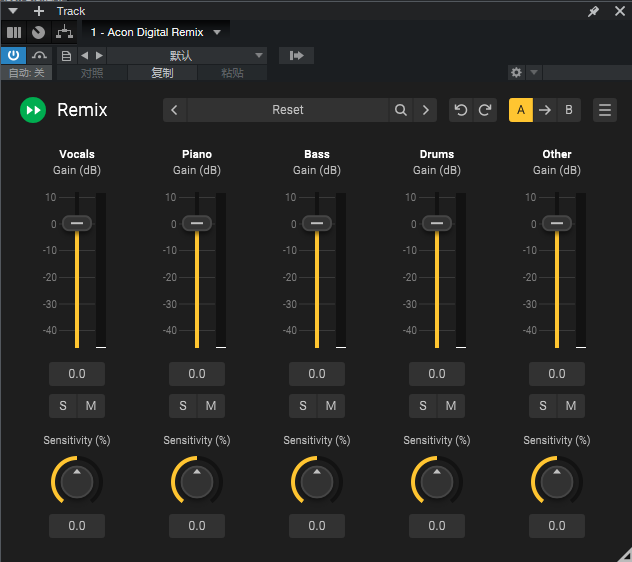632x562 pixels.
Task: Undo last change in Remix
Action: [x=461, y=110]
